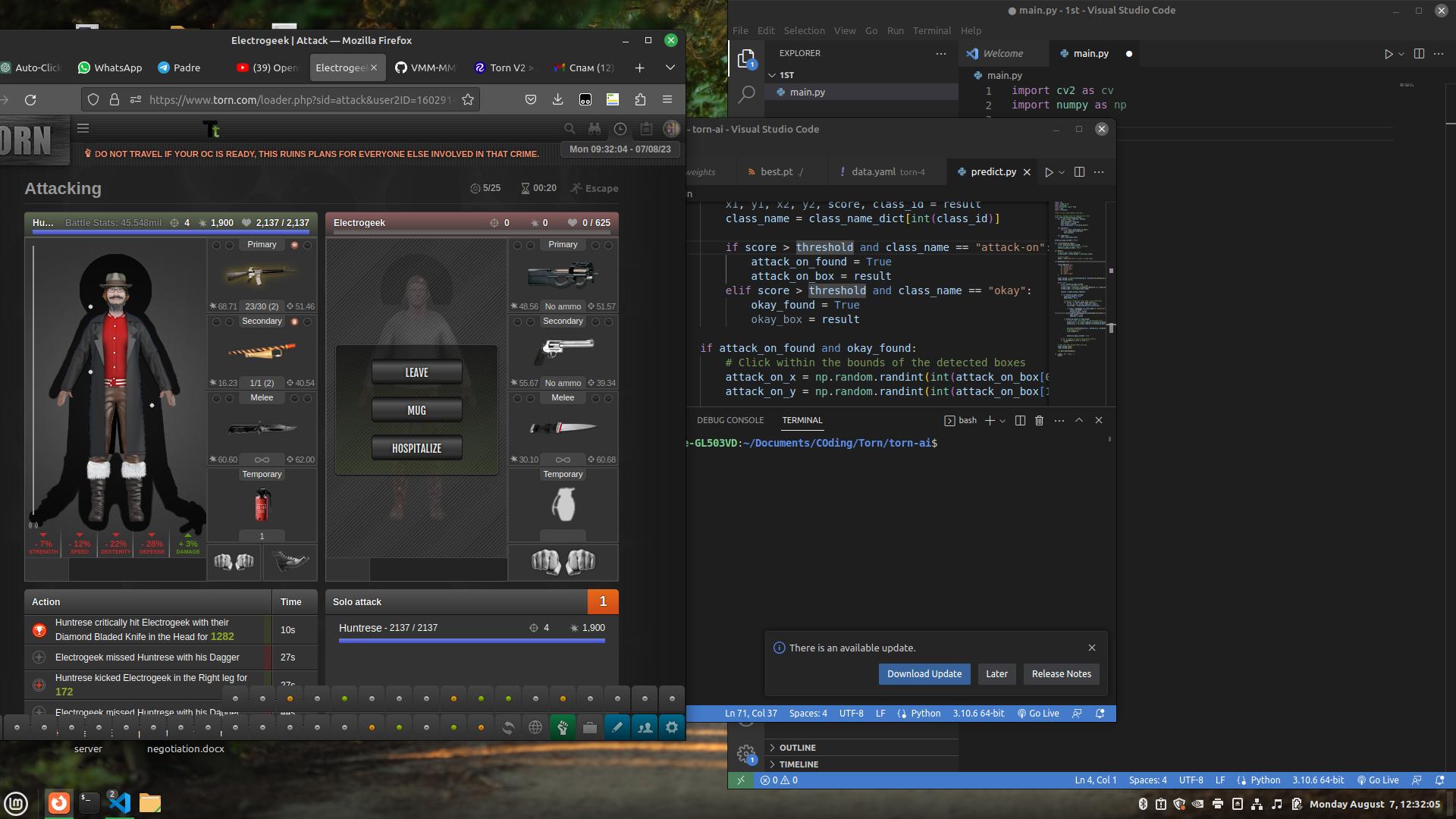Click blue health bar under Huntrese header
This screenshot has height=819, width=1456.
pos(171,232)
